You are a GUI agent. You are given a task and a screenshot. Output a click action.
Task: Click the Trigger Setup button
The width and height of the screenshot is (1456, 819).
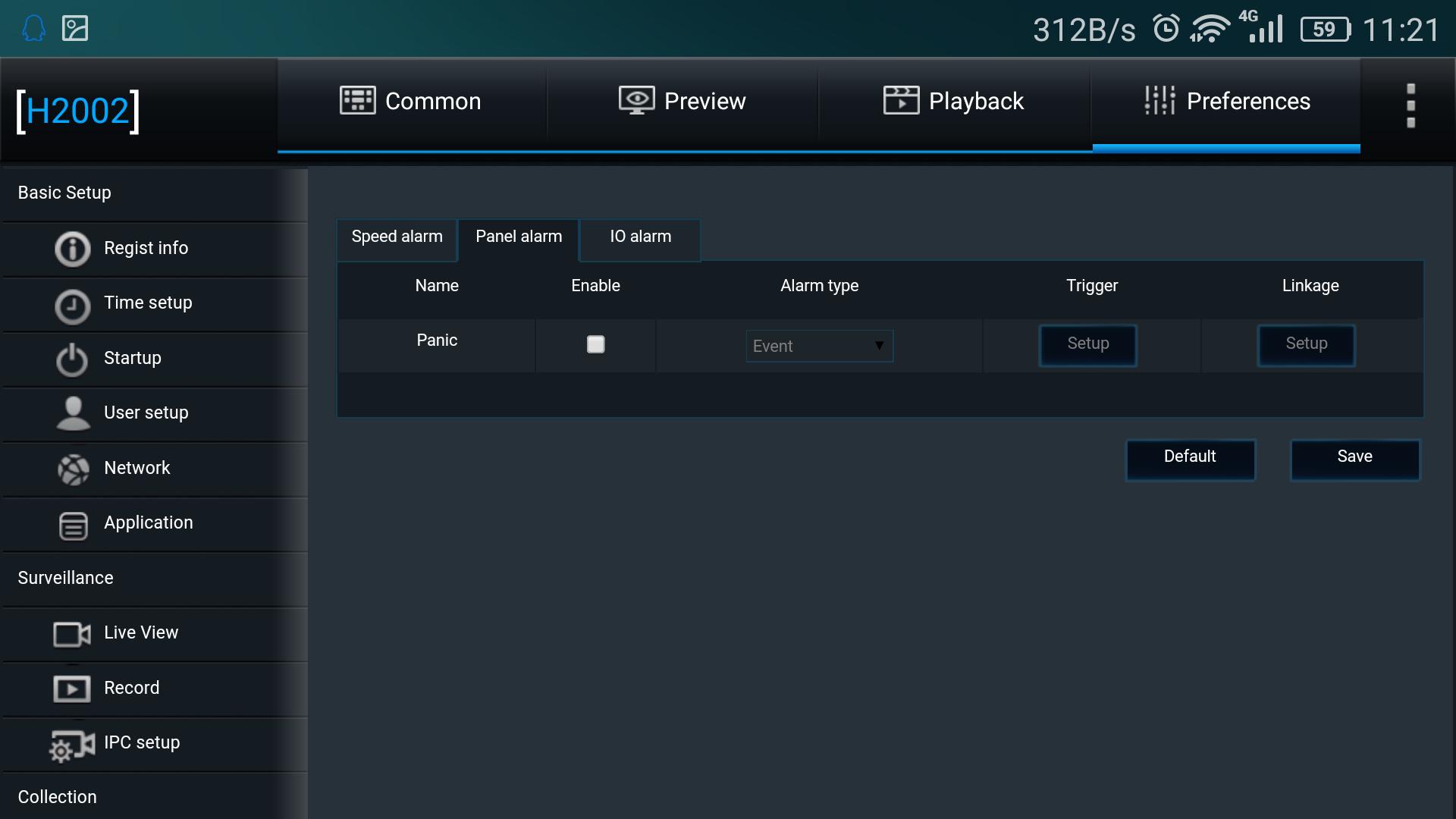pos(1087,344)
